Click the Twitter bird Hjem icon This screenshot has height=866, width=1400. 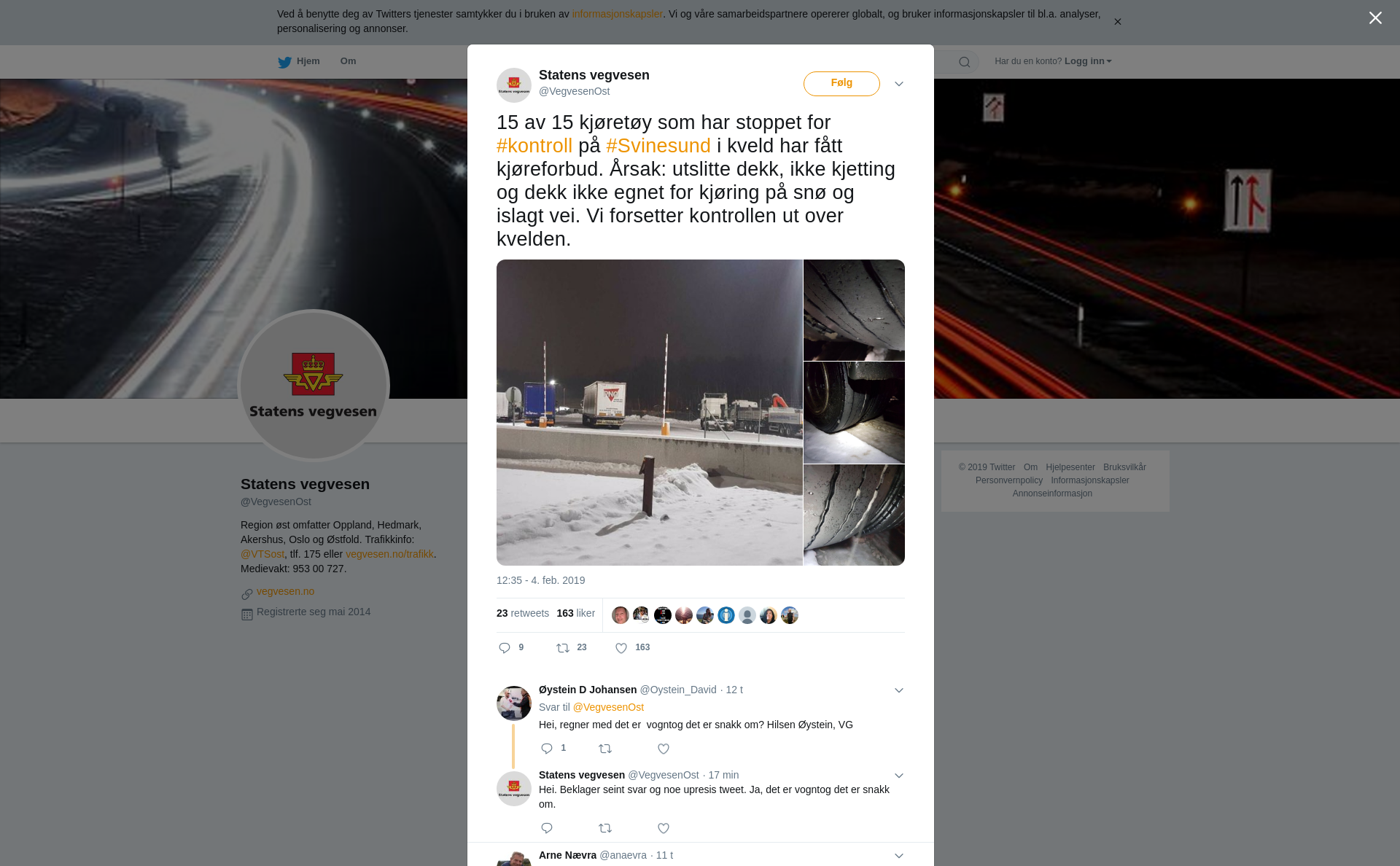point(284,62)
